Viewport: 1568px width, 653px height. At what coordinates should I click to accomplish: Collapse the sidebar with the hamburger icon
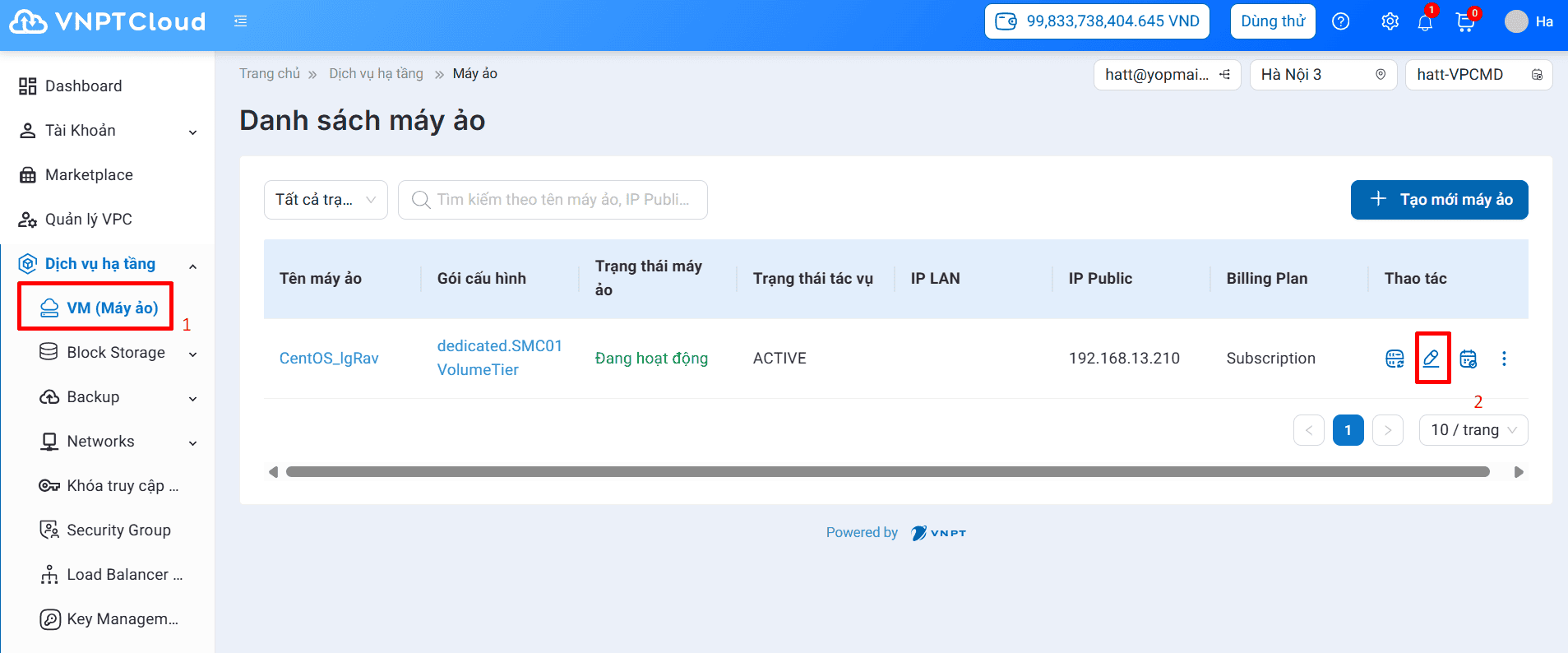coord(240,21)
